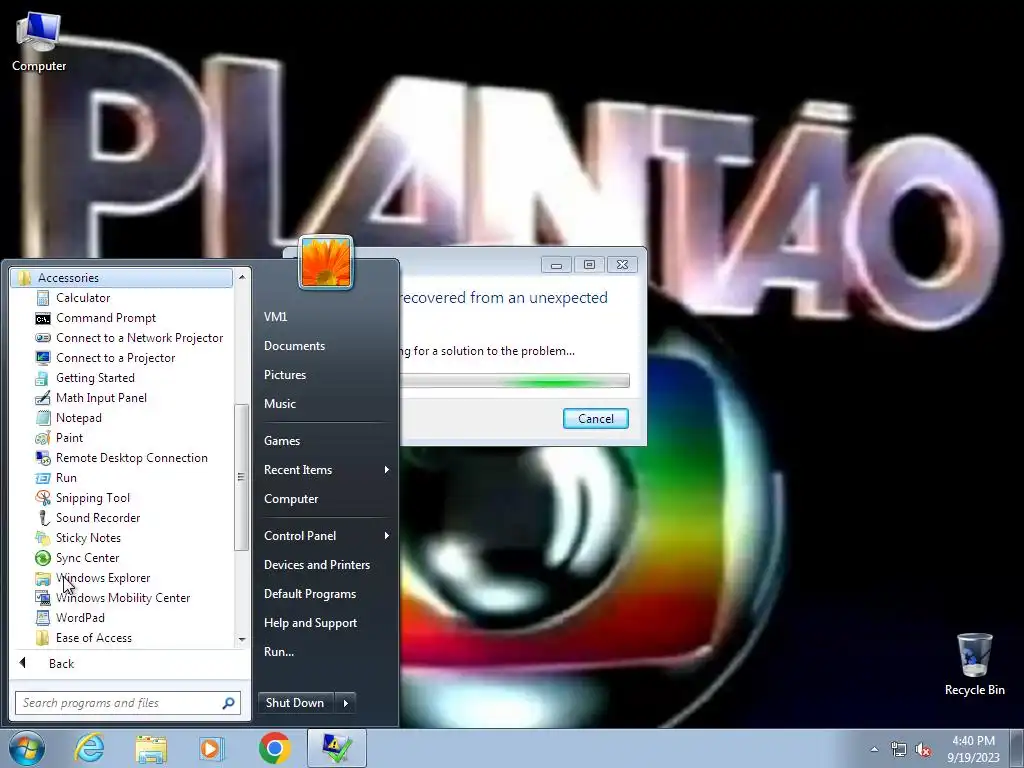
Task: Click the search magnifier icon
Action: pos(228,703)
